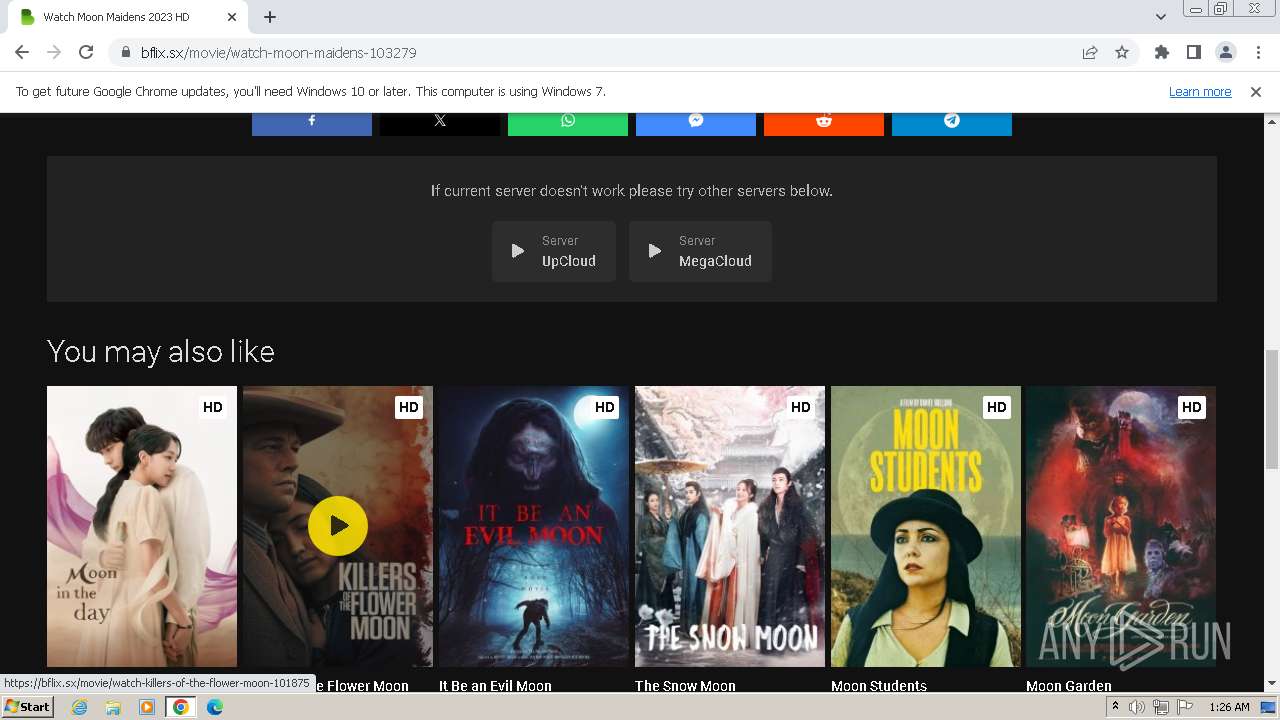Open The Snow Moon poster
Viewport: 1280px width, 720px height.
pos(730,526)
